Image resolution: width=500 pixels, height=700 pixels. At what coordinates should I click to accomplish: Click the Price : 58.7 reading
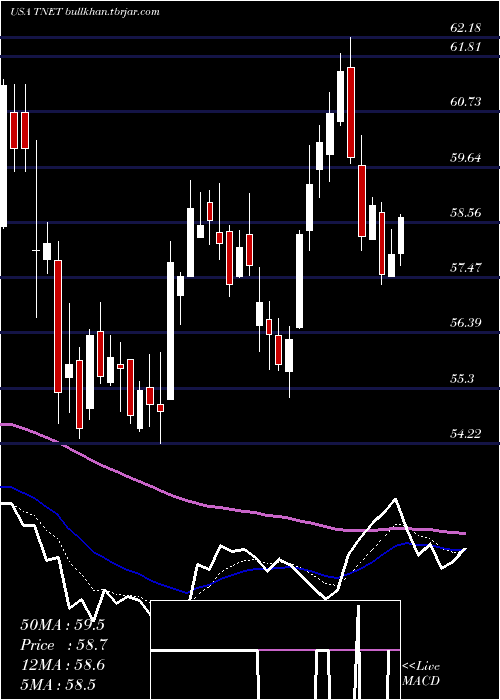64,645
